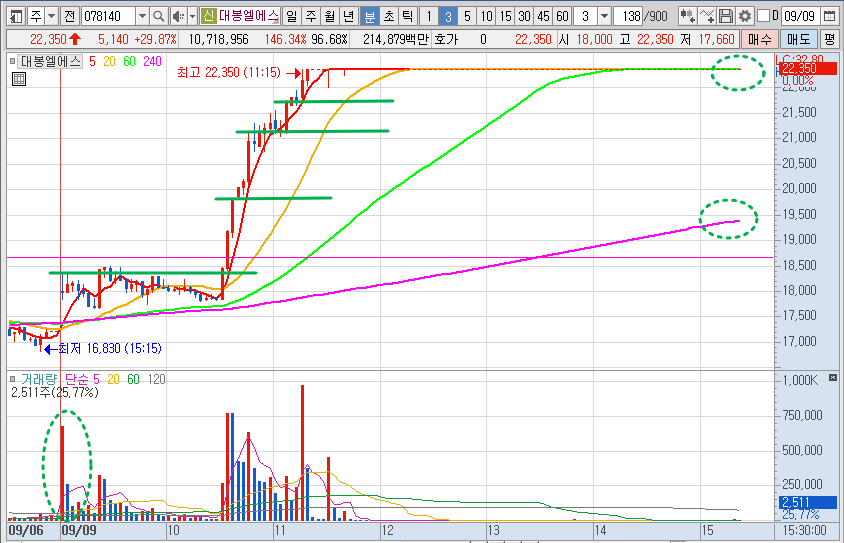Image resolution: width=844 pixels, height=543 pixels.
Task: Select the 월 (monthly) chart period
Action: click(329, 17)
